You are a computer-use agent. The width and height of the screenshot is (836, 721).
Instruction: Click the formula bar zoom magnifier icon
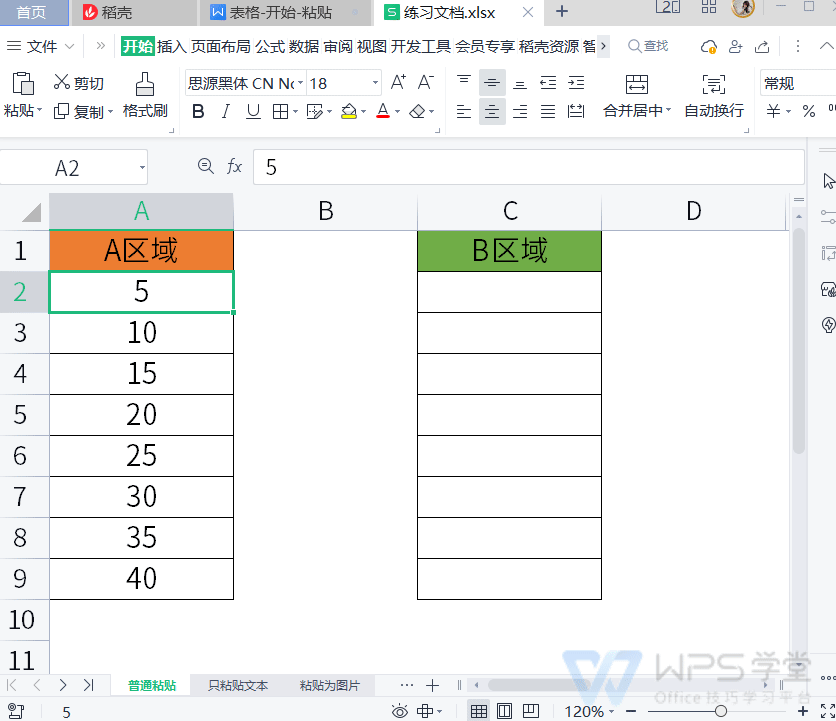pos(206,166)
